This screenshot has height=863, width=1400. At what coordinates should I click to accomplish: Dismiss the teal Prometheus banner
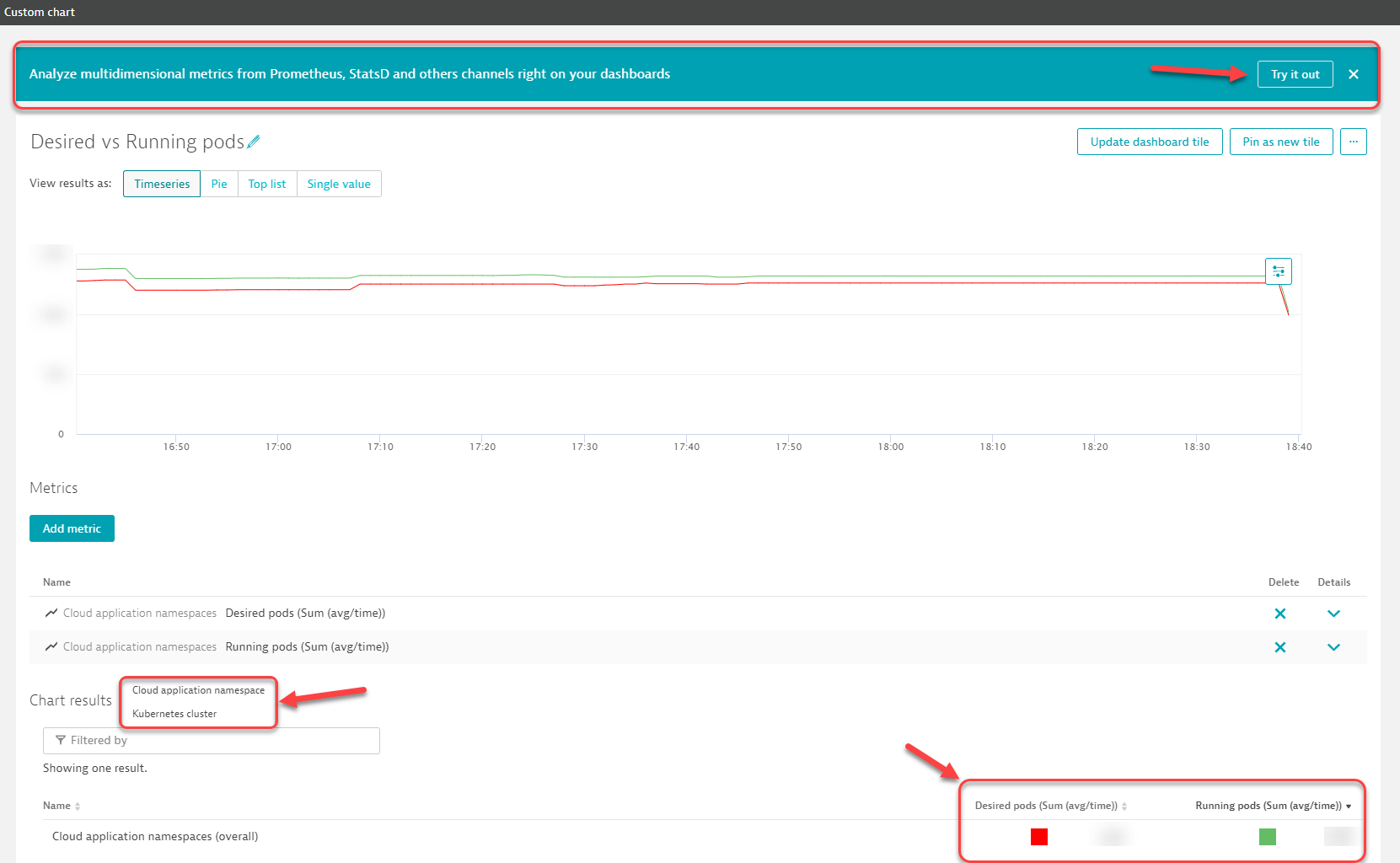[x=1353, y=74]
